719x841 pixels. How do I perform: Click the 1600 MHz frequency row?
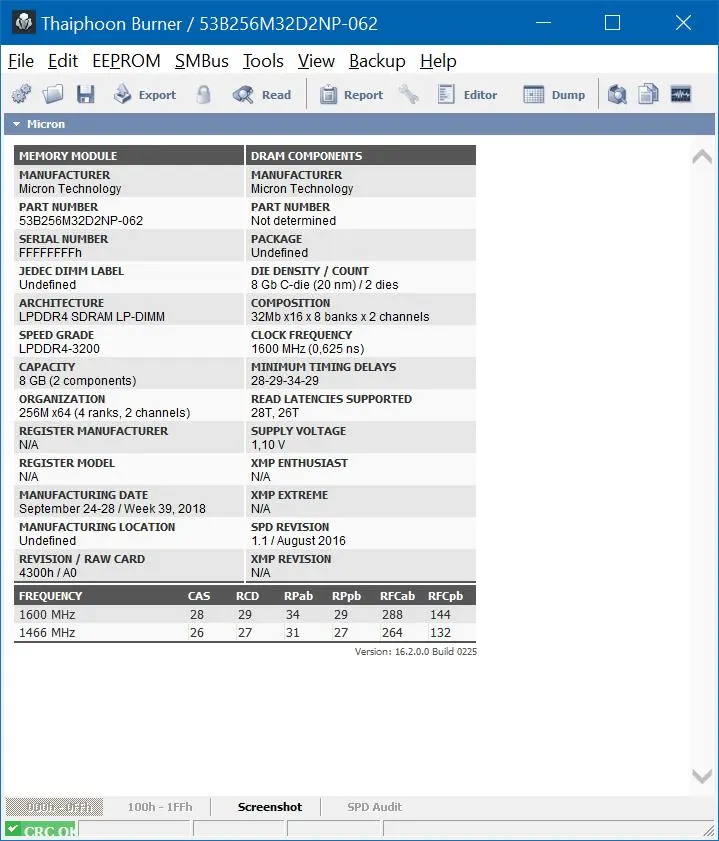click(x=244, y=614)
